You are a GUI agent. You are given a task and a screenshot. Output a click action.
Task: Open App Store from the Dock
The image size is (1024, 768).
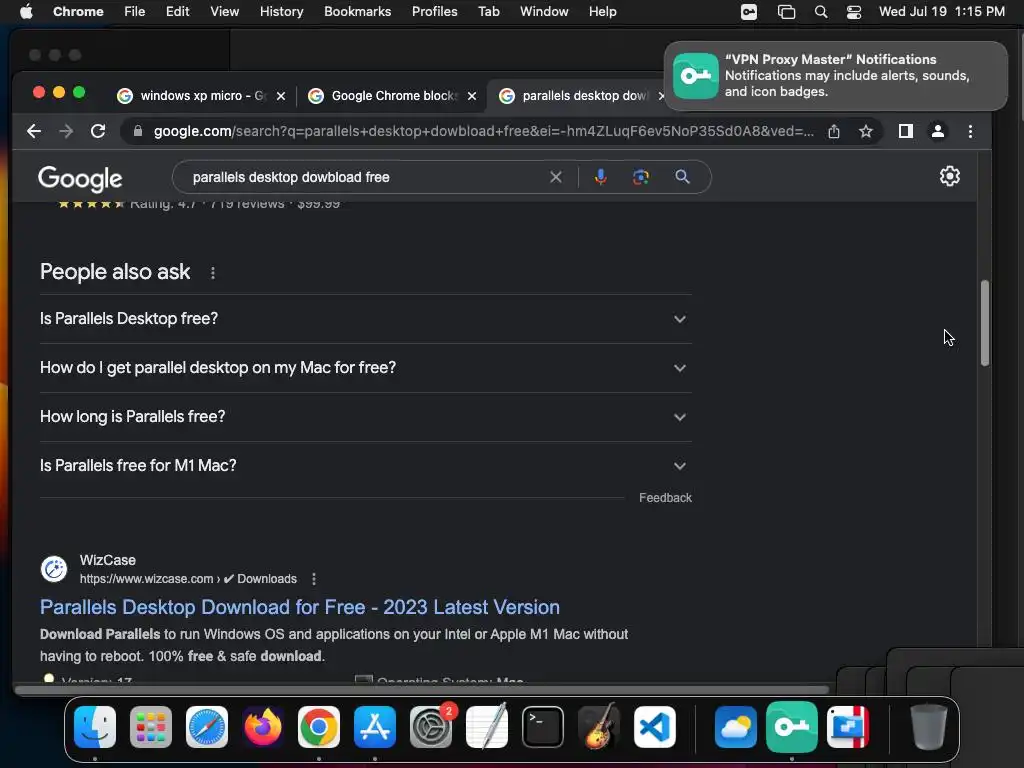(x=375, y=727)
